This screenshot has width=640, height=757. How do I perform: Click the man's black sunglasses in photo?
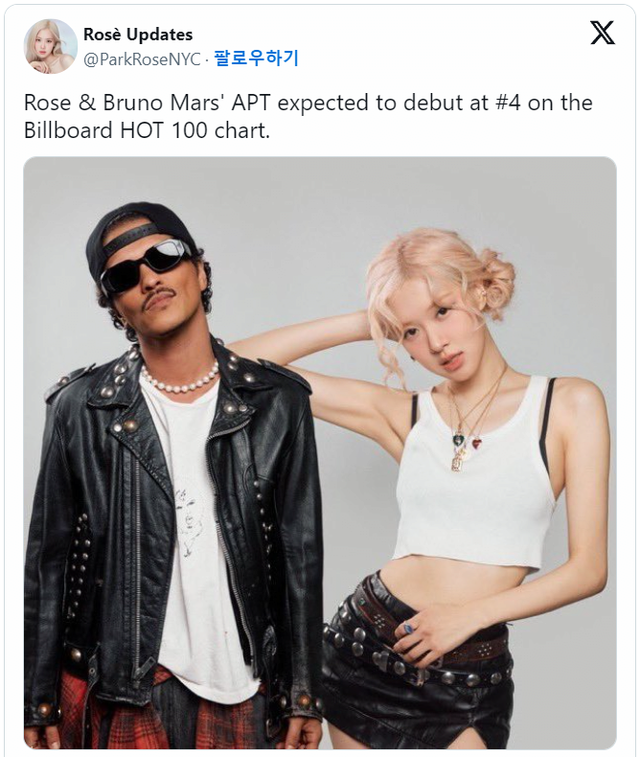point(146,263)
